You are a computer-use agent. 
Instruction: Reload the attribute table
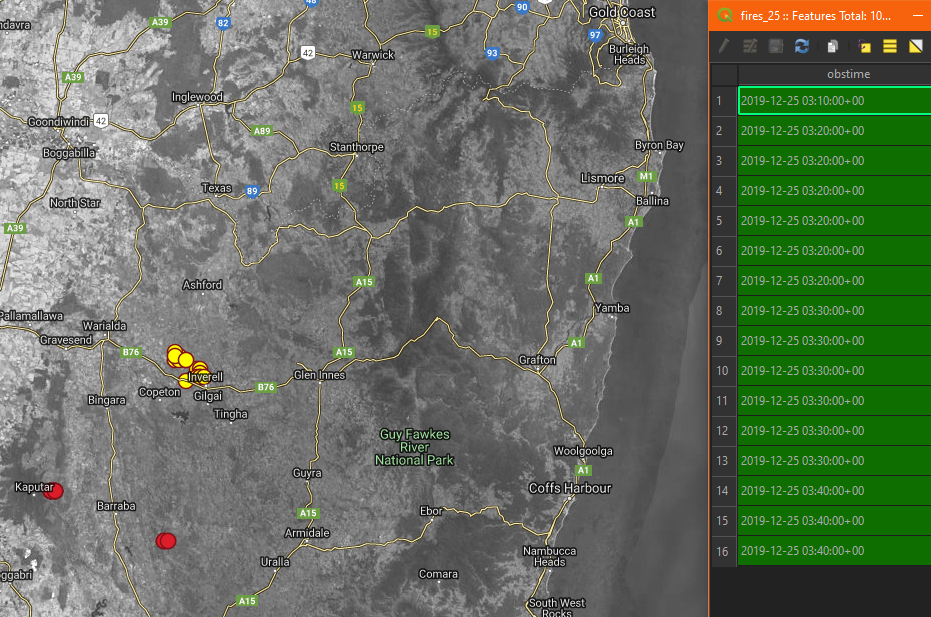802,46
